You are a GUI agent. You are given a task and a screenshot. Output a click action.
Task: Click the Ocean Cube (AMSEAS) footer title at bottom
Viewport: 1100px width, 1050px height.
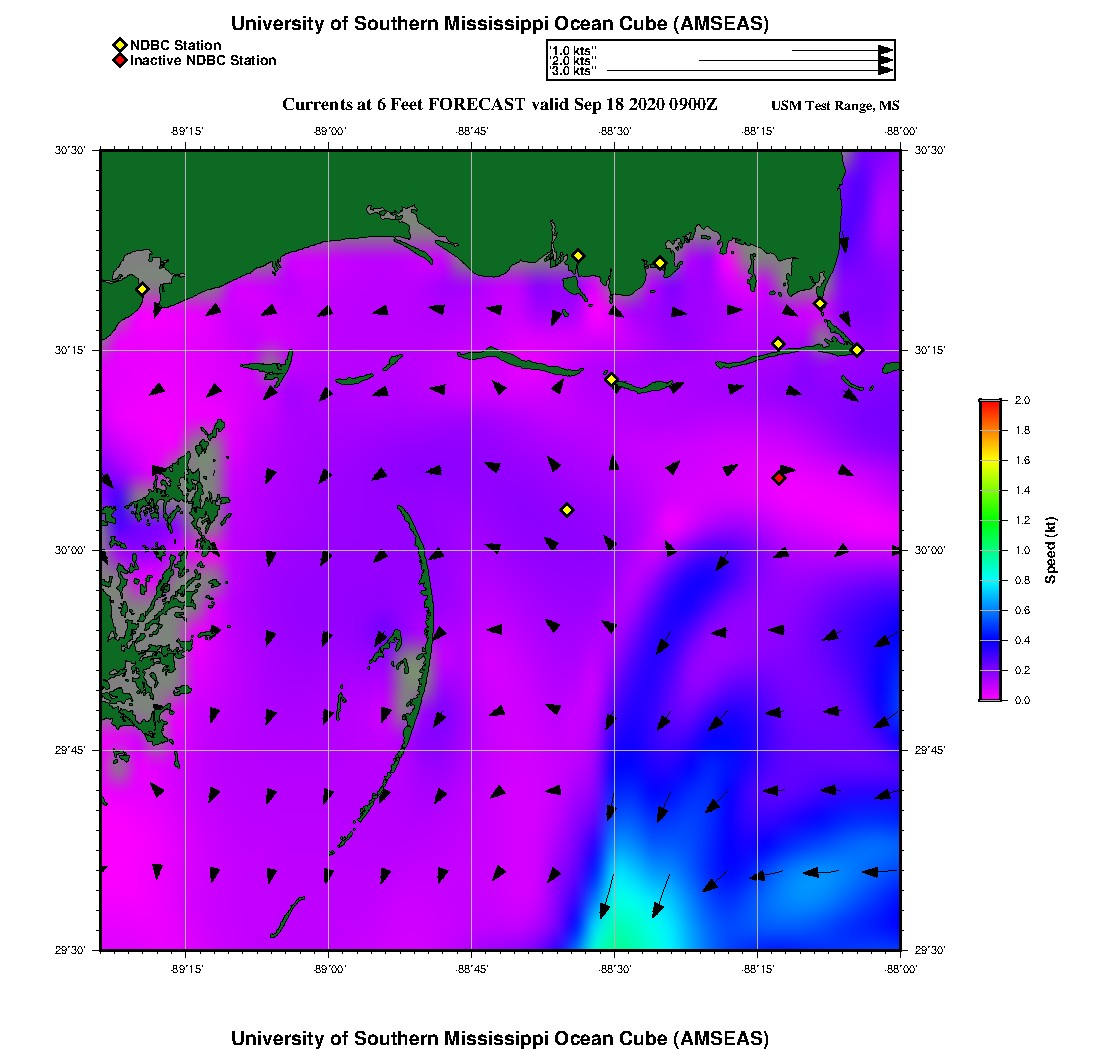500,1038
